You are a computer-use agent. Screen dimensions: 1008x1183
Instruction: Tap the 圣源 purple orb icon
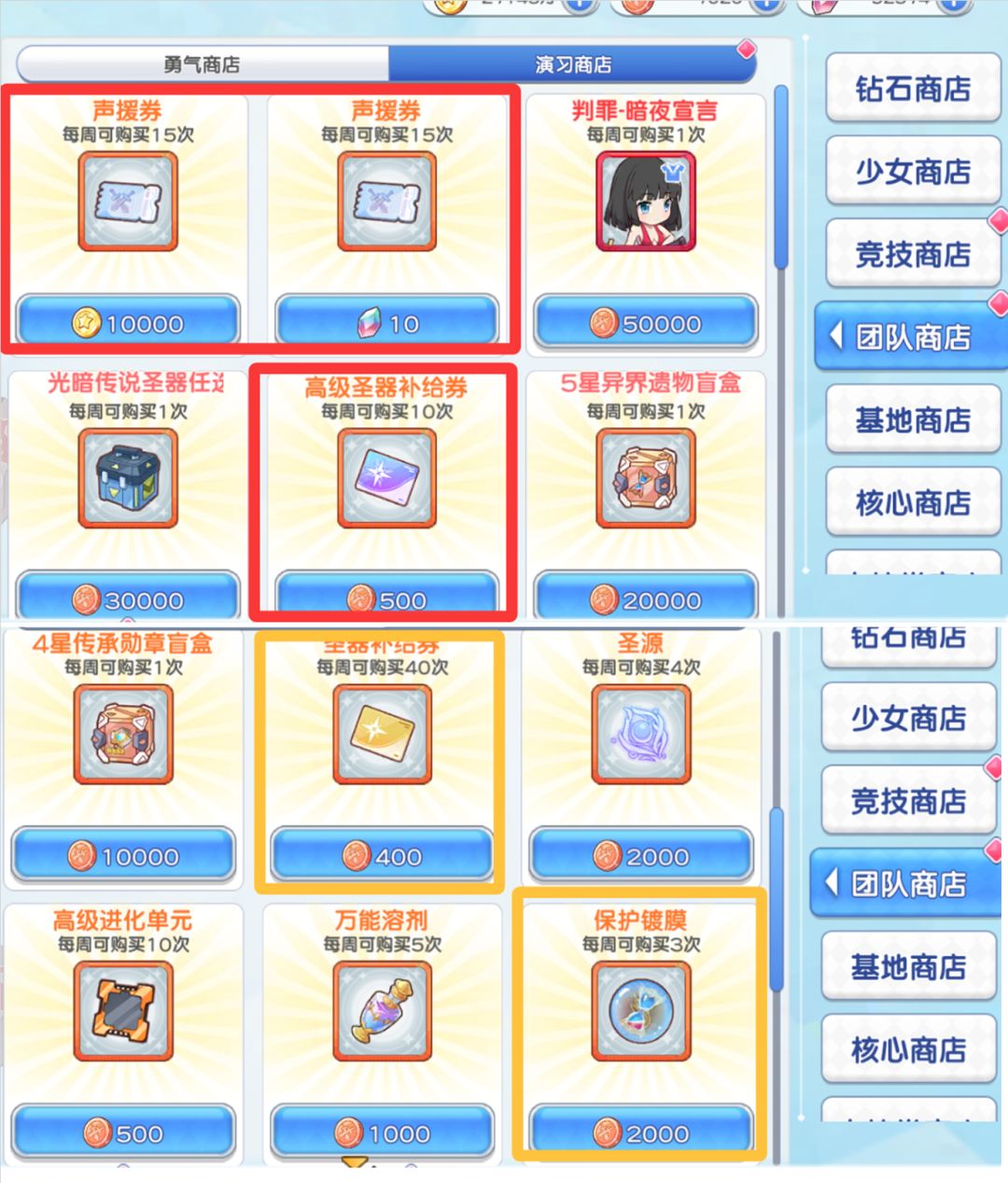coord(640,734)
